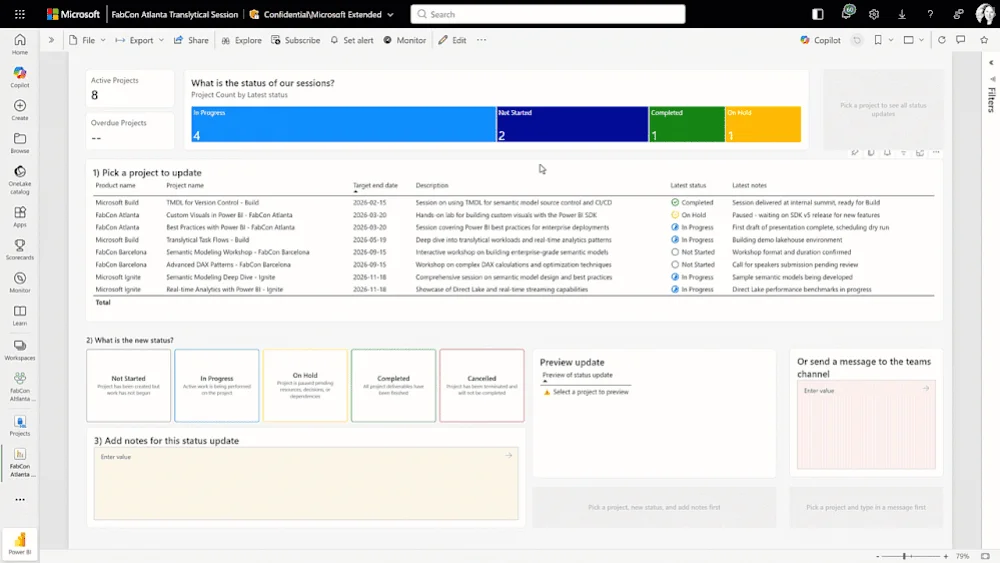Open the File menu dropdown
This screenshot has height=563, width=1000.
(88, 40)
